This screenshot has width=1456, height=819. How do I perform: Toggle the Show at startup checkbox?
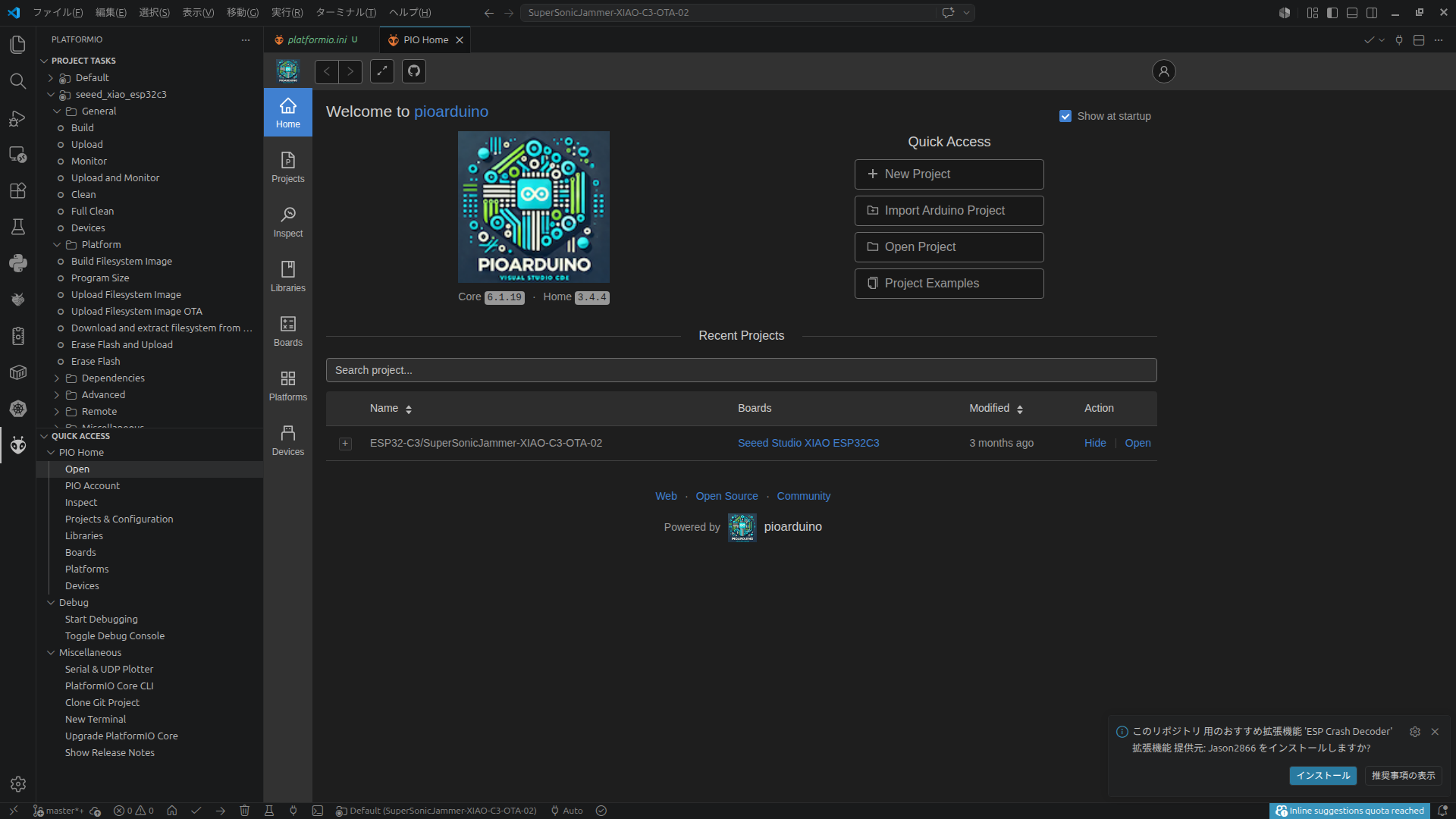[1065, 116]
